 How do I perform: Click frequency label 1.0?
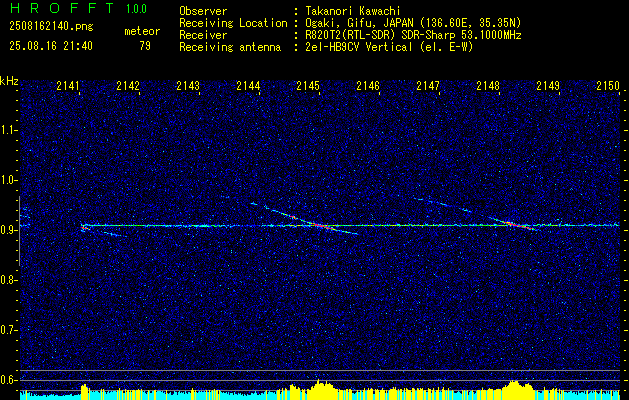tap(9, 181)
